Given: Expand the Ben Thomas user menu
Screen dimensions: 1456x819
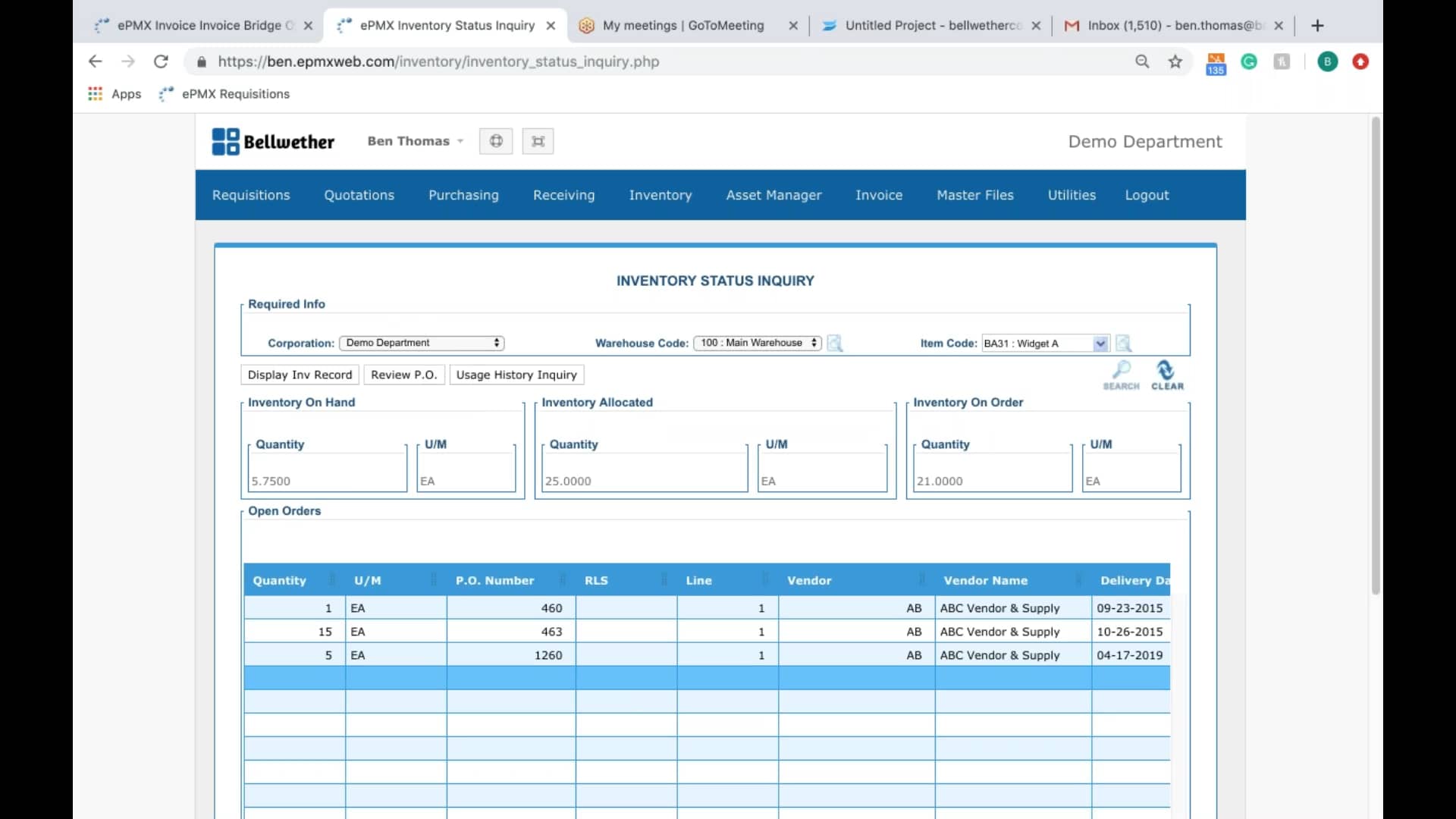Looking at the screenshot, I should pyautogui.click(x=415, y=141).
